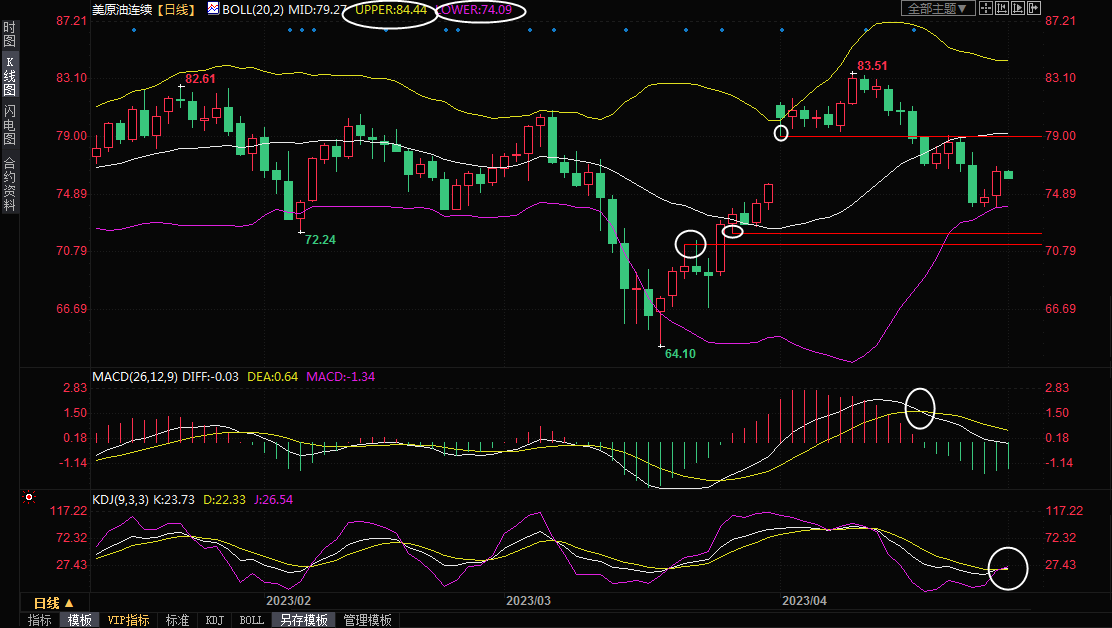Image resolution: width=1112 pixels, height=628 pixels.
Task: Click the 另存模板 button
Action: 303,620
